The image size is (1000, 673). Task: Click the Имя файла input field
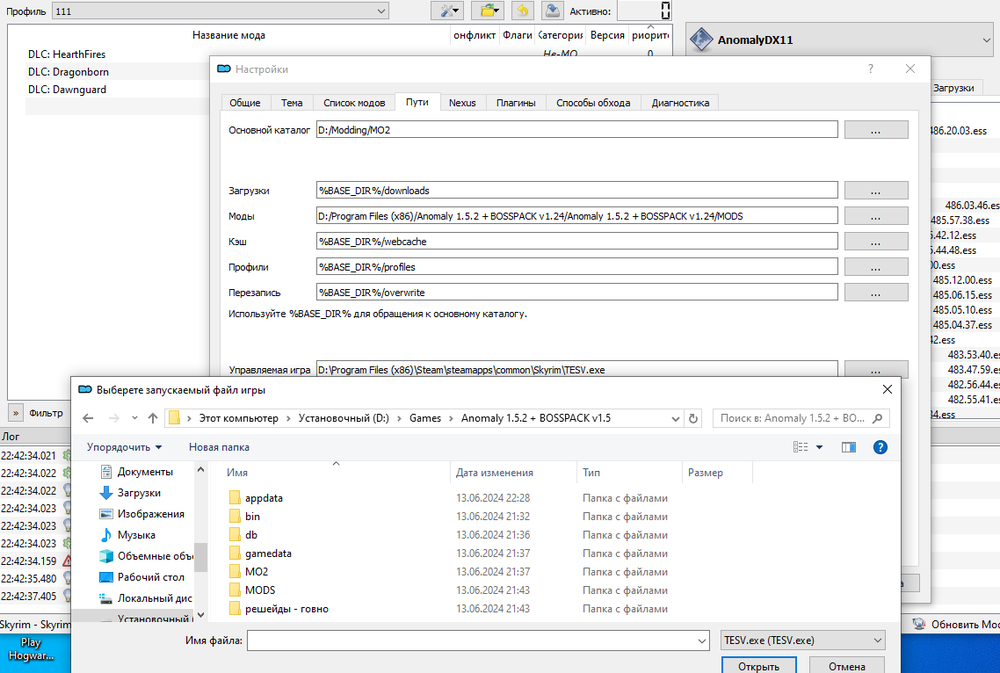[x=471, y=640]
